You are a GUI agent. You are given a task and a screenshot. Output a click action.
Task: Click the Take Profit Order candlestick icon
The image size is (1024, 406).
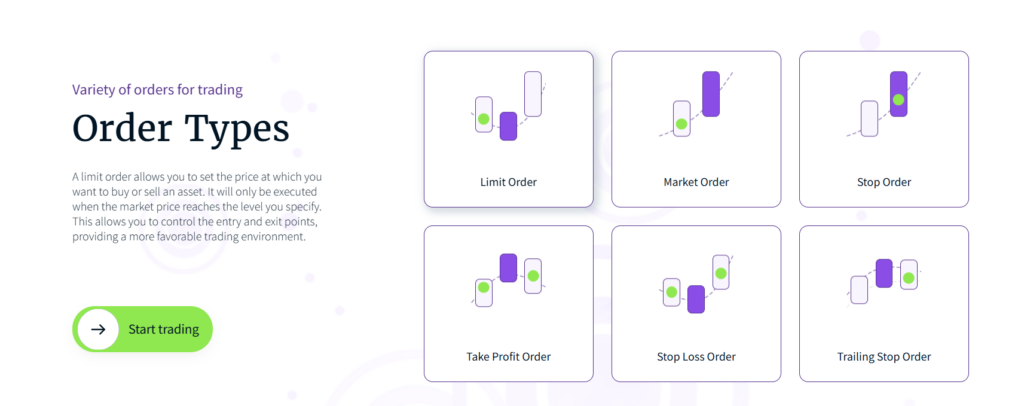pos(508,278)
